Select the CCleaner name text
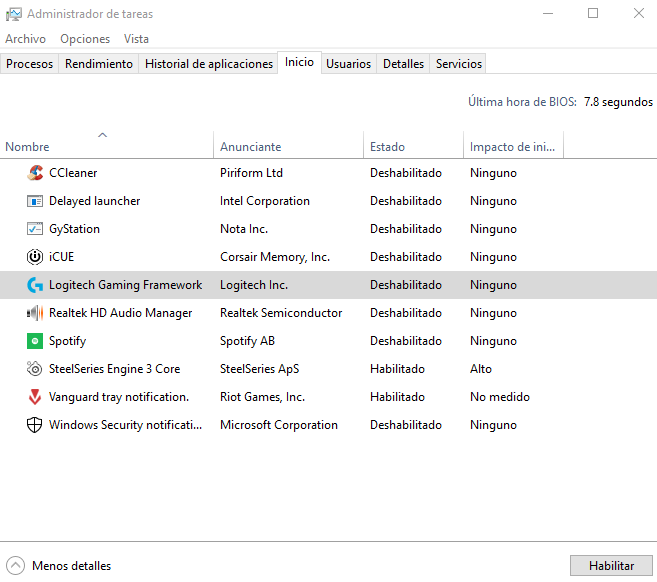 tap(73, 173)
